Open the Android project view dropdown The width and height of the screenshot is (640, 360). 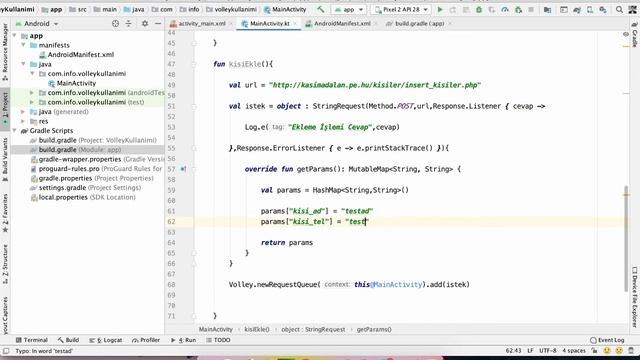point(37,24)
